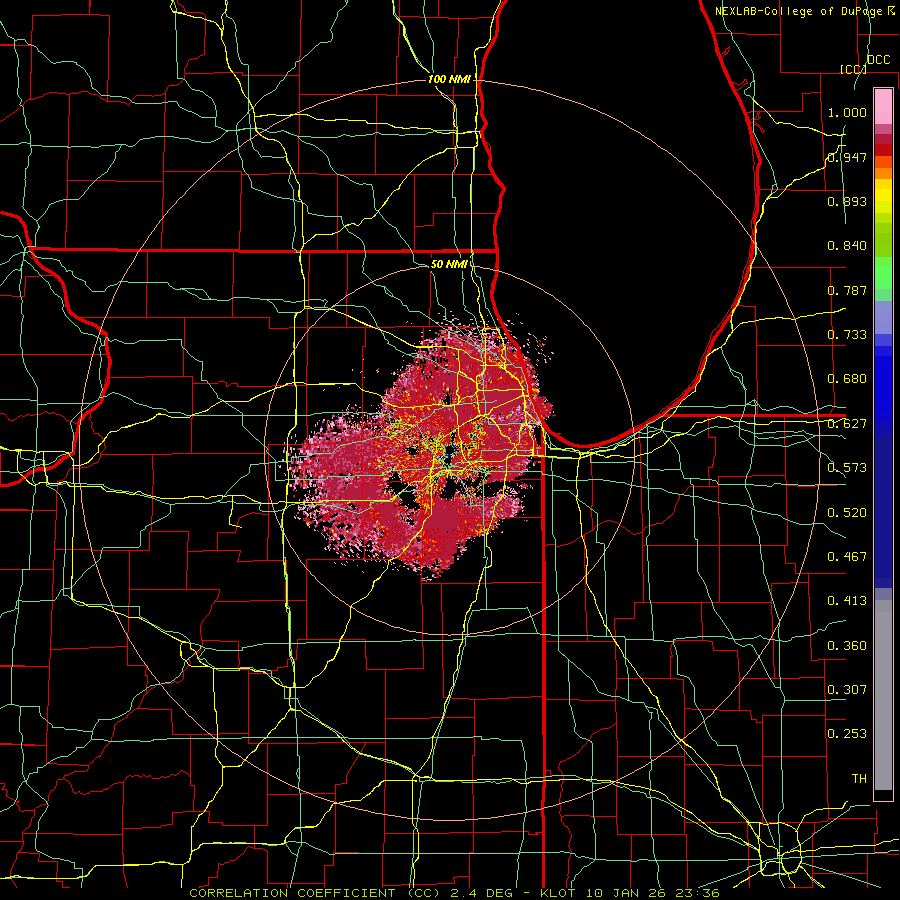Screen dimensions: 900x900
Task: Select the 0.307 scale value
Action: 847,690
